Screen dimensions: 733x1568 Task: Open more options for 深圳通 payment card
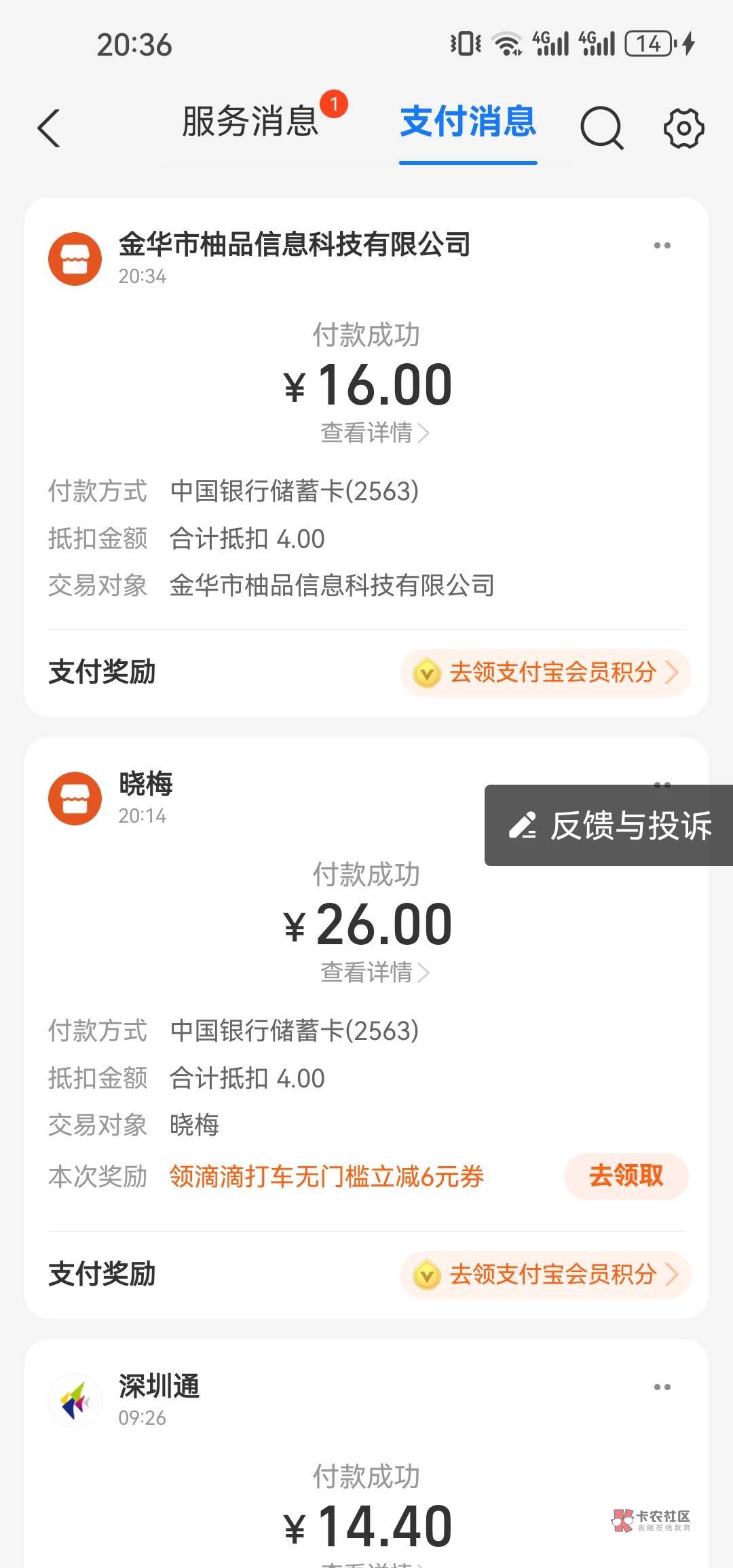[662, 1387]
